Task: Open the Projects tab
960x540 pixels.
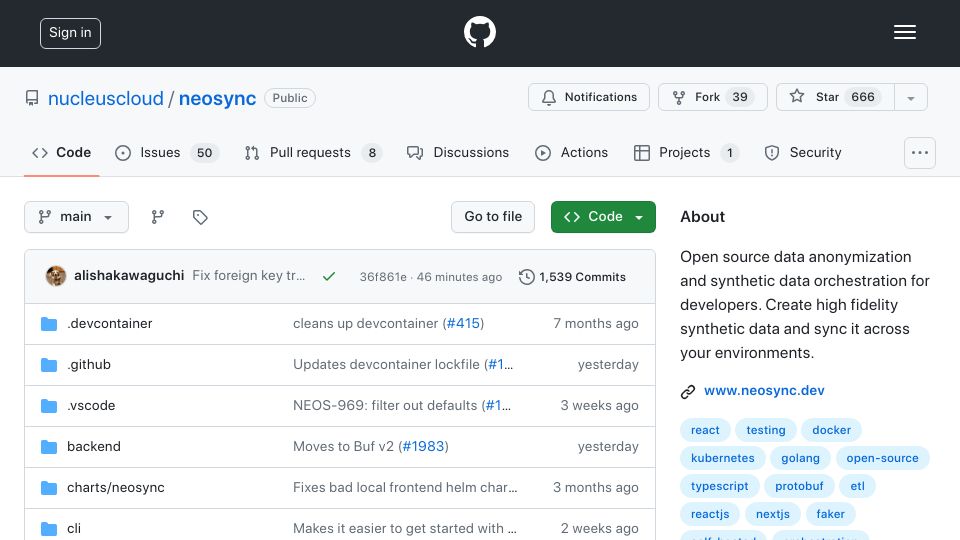Action: pos(686,152)
